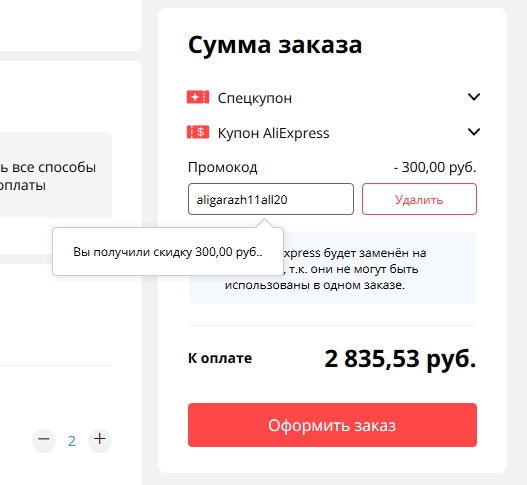Viewport: 527px width, 485px height.
Task: Click the red Спецкупон ticket icon
Action: pos(198,97)
